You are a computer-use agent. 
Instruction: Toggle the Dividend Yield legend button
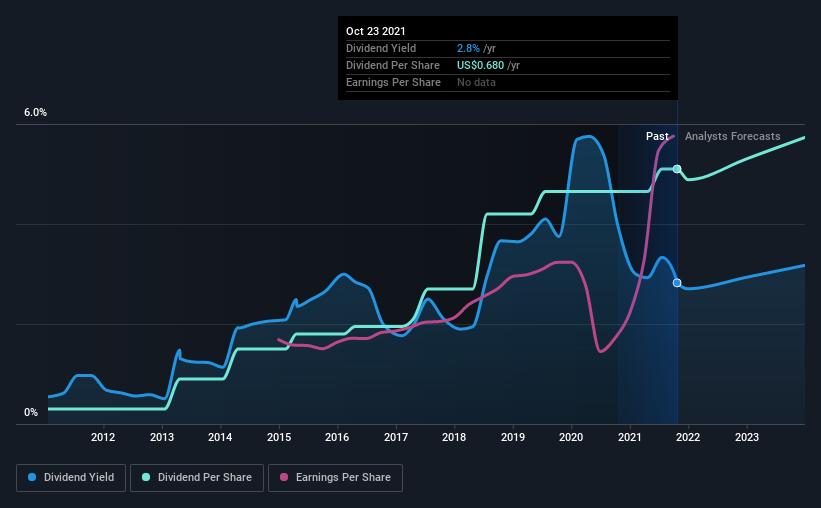point(71,478)
